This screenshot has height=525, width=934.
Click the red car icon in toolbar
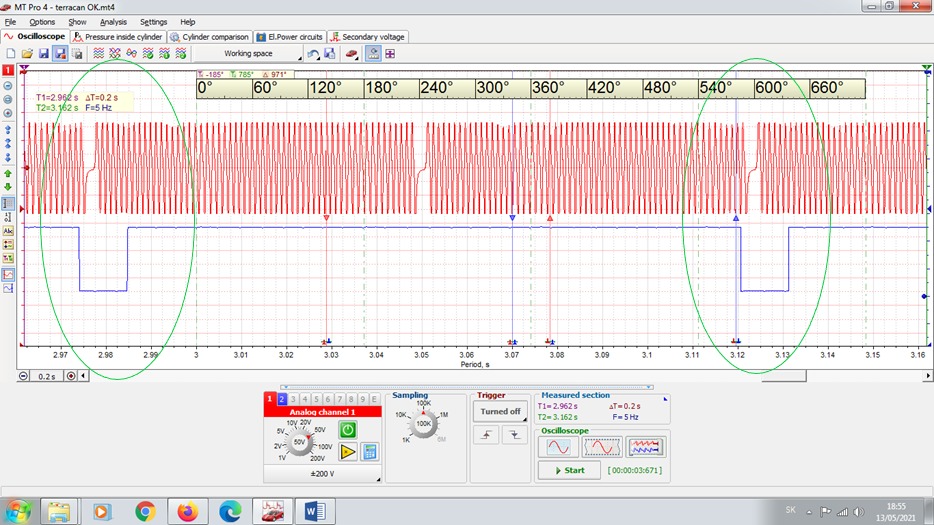pos(352,53)
